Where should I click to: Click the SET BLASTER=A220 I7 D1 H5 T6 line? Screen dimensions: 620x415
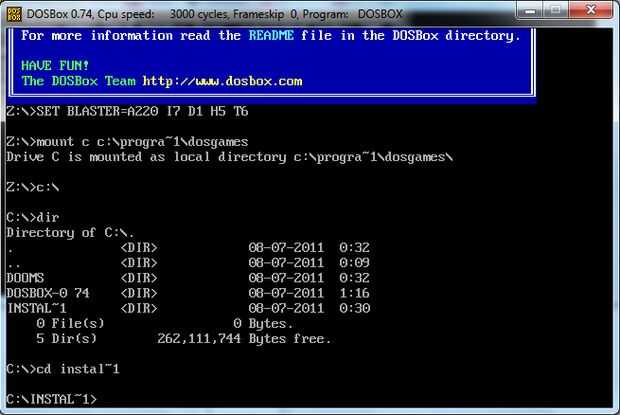click(127, 111)
